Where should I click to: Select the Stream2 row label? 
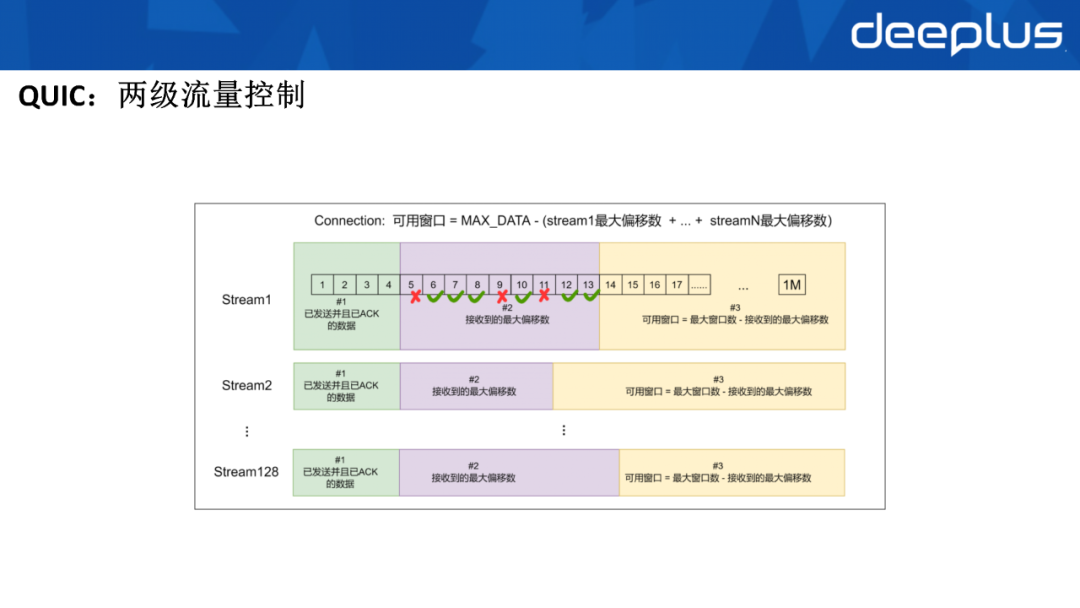(247, 386)
